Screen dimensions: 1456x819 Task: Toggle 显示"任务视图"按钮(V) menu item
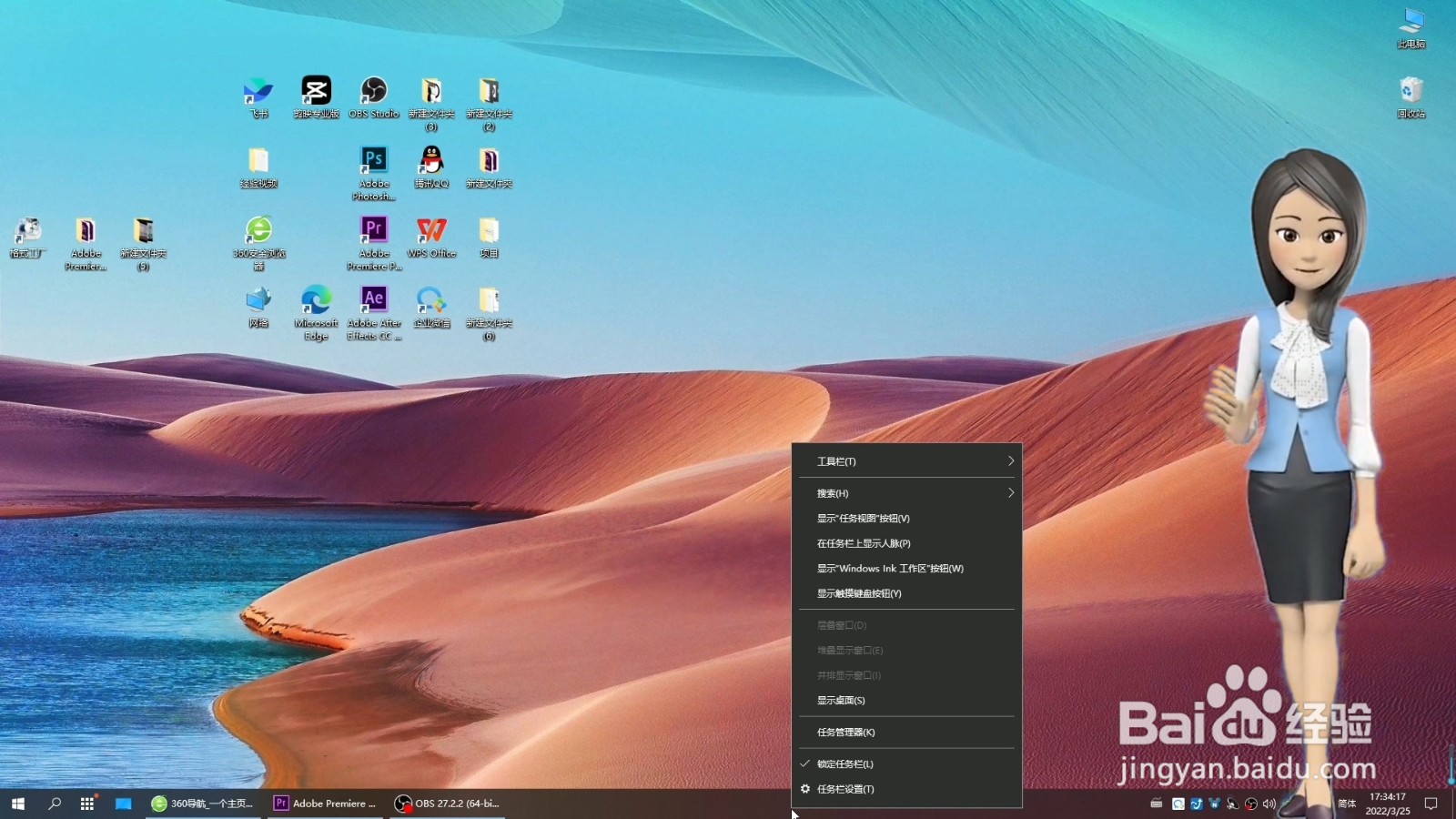pos(906,518)
